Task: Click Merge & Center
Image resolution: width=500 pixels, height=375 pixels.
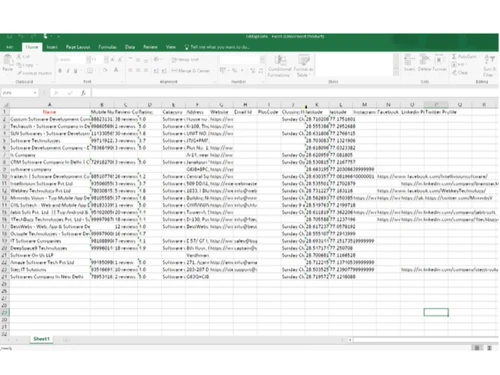Action: pos(190,71)
